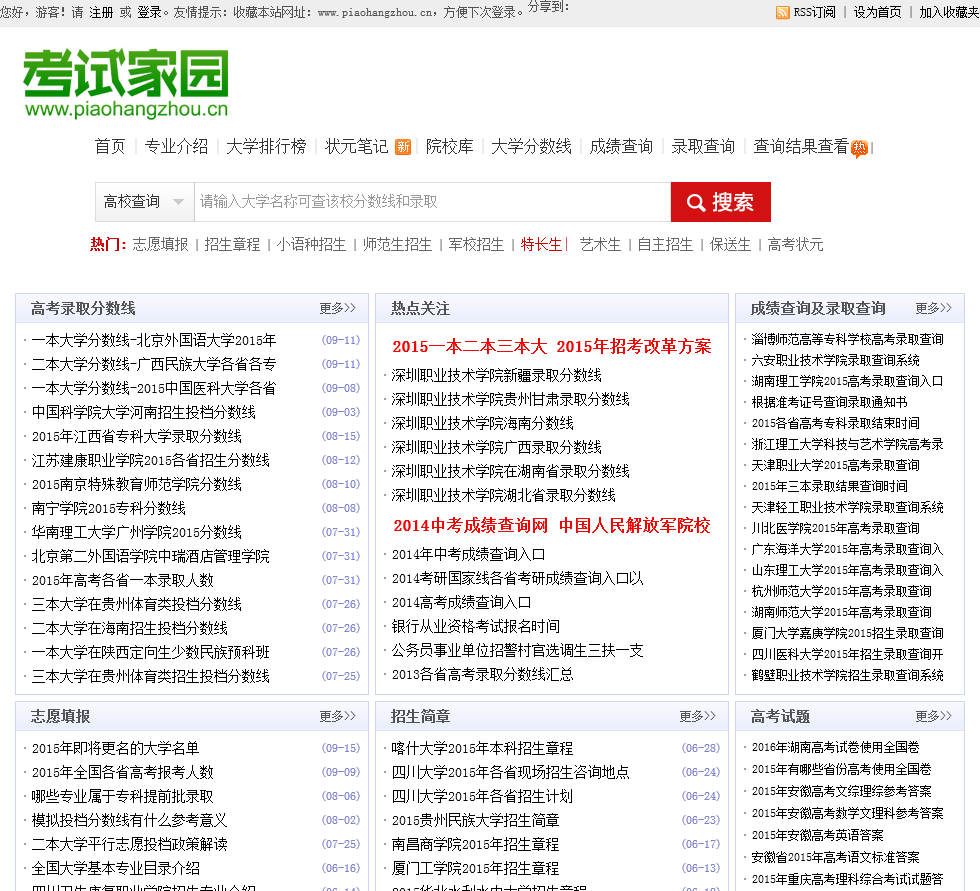Viewport: 980px width, 891px height.
Task: Open 二本大学分数线-广西民族大学各省各专 article
Action: click(154, 364)
